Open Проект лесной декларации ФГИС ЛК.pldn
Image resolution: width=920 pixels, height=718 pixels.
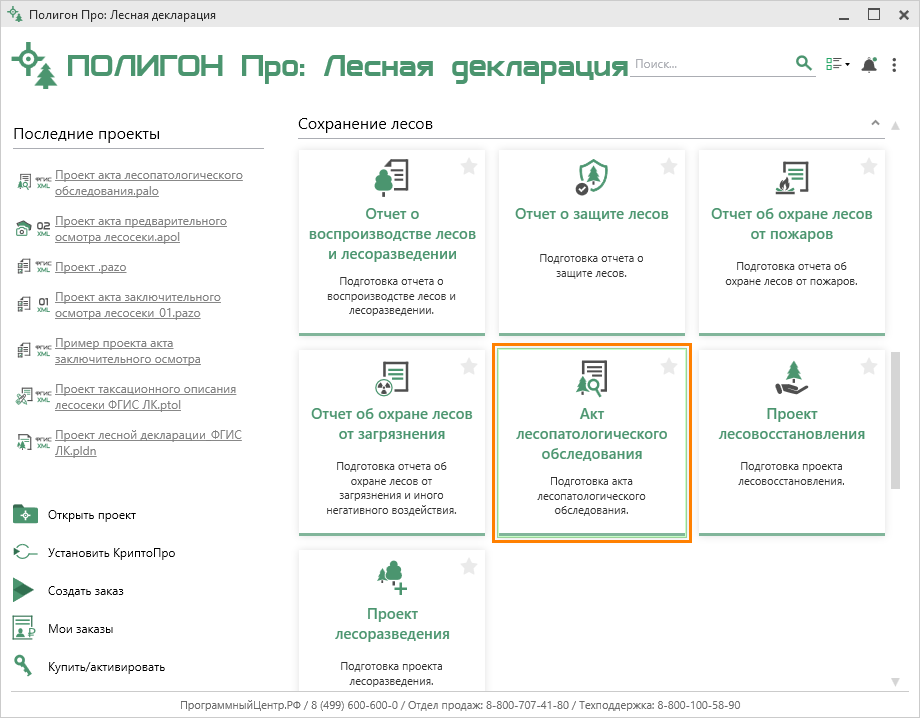point(148,442)
